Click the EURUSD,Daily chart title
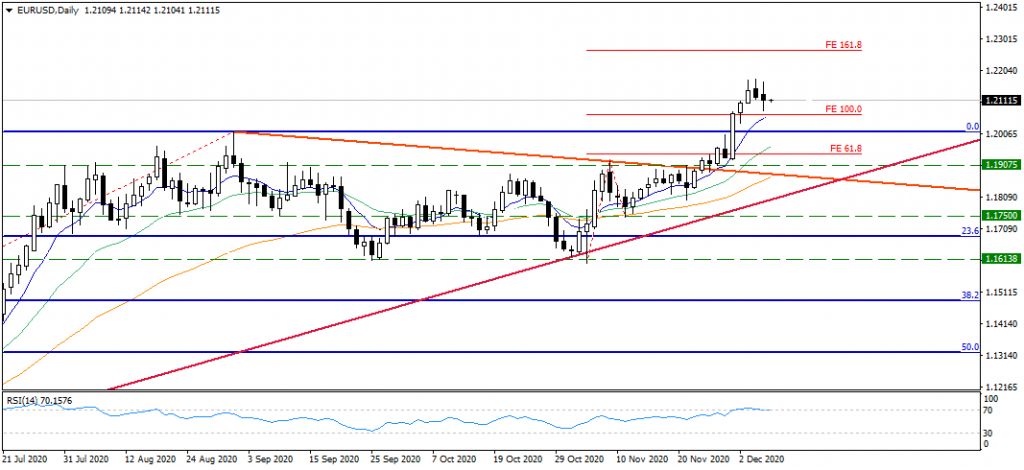 point(38,7)
